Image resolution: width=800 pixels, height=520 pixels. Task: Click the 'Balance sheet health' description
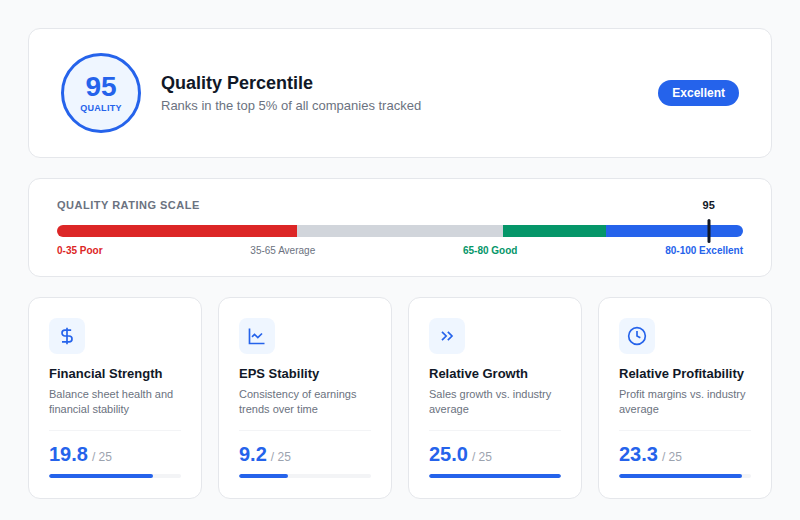click(111, 402)
